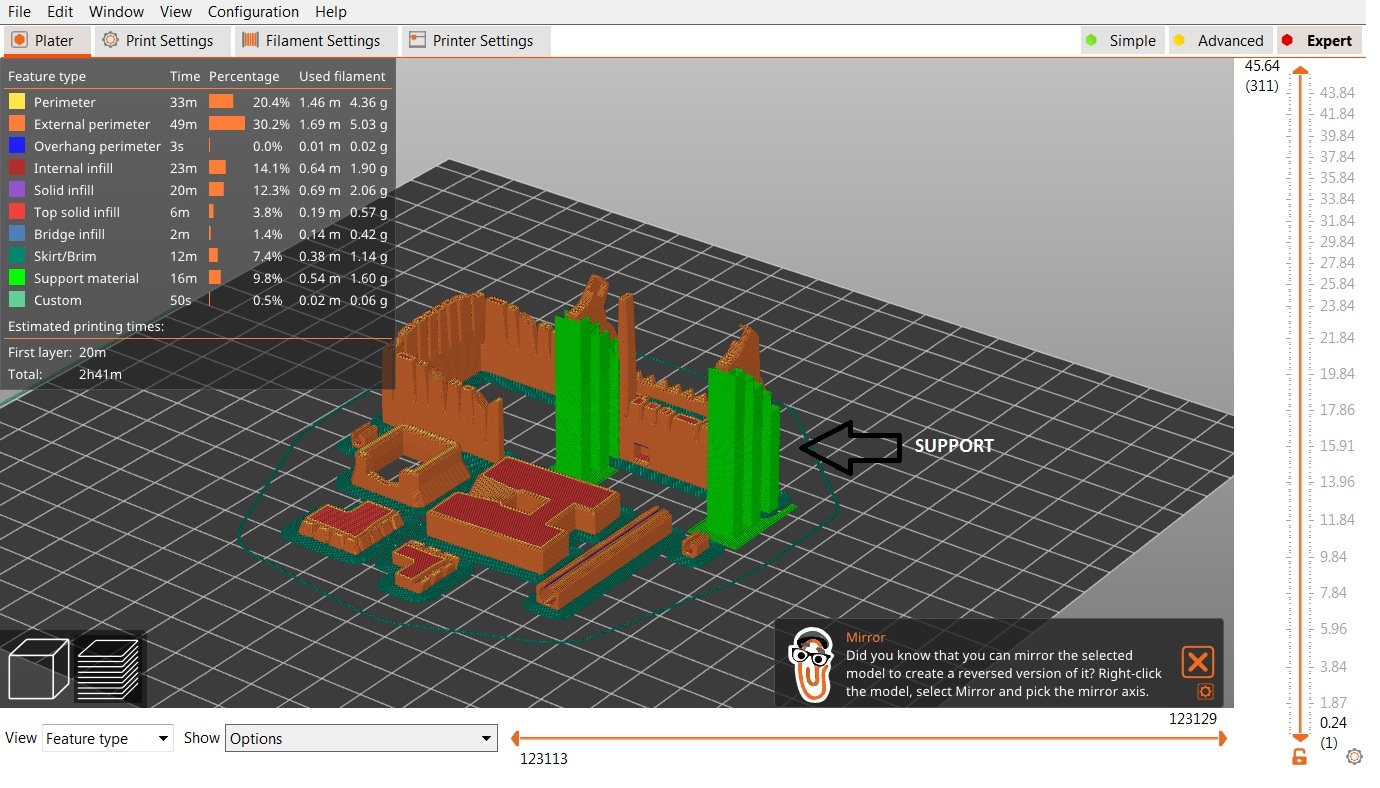Hide Internal infill in the legend
Screen dimensions: 1380x788
198,168
